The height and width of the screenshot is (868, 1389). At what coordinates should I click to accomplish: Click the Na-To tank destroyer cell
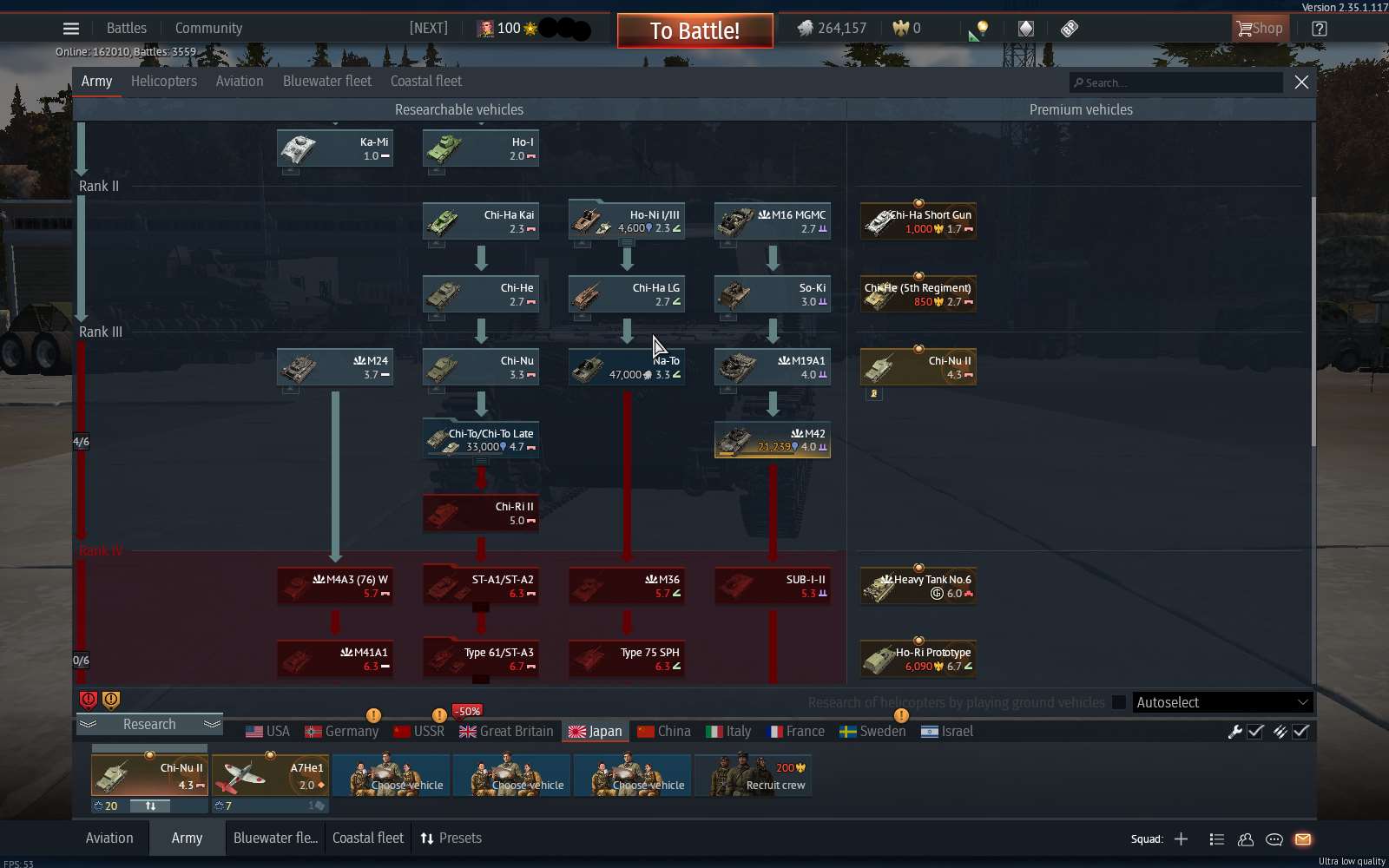pos(627,367)
